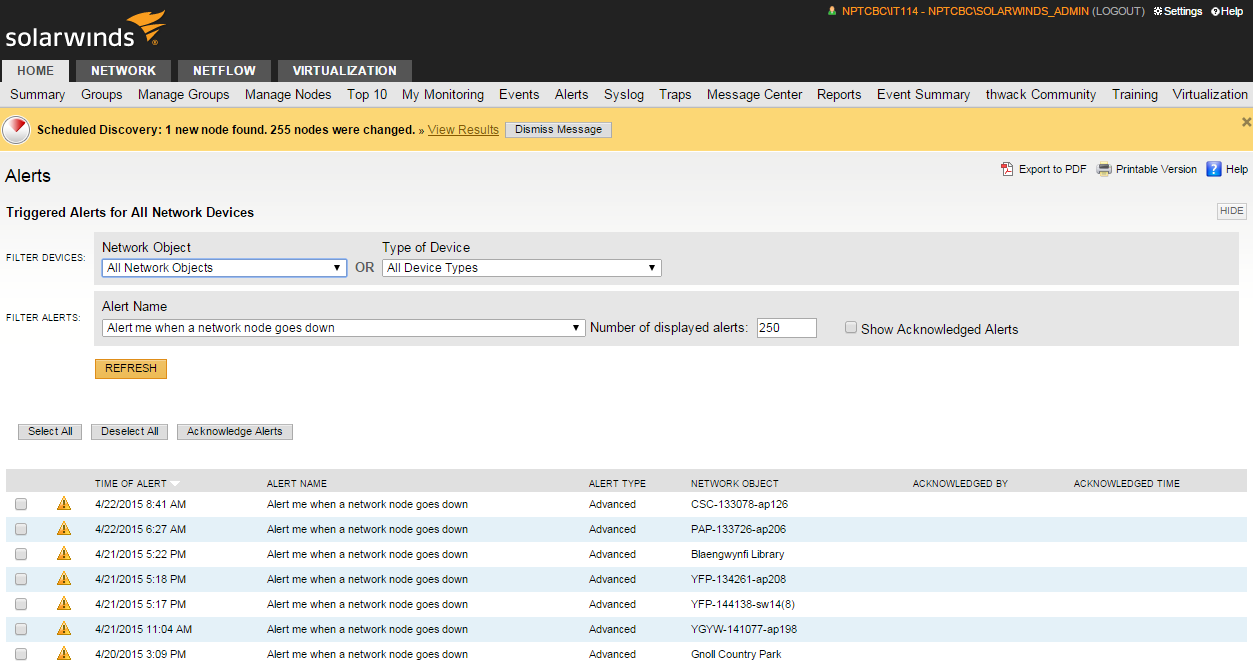The width and height of the screenshot is (1253, 661).
Task: Open the Summary menu item
Action: point(38,94)
